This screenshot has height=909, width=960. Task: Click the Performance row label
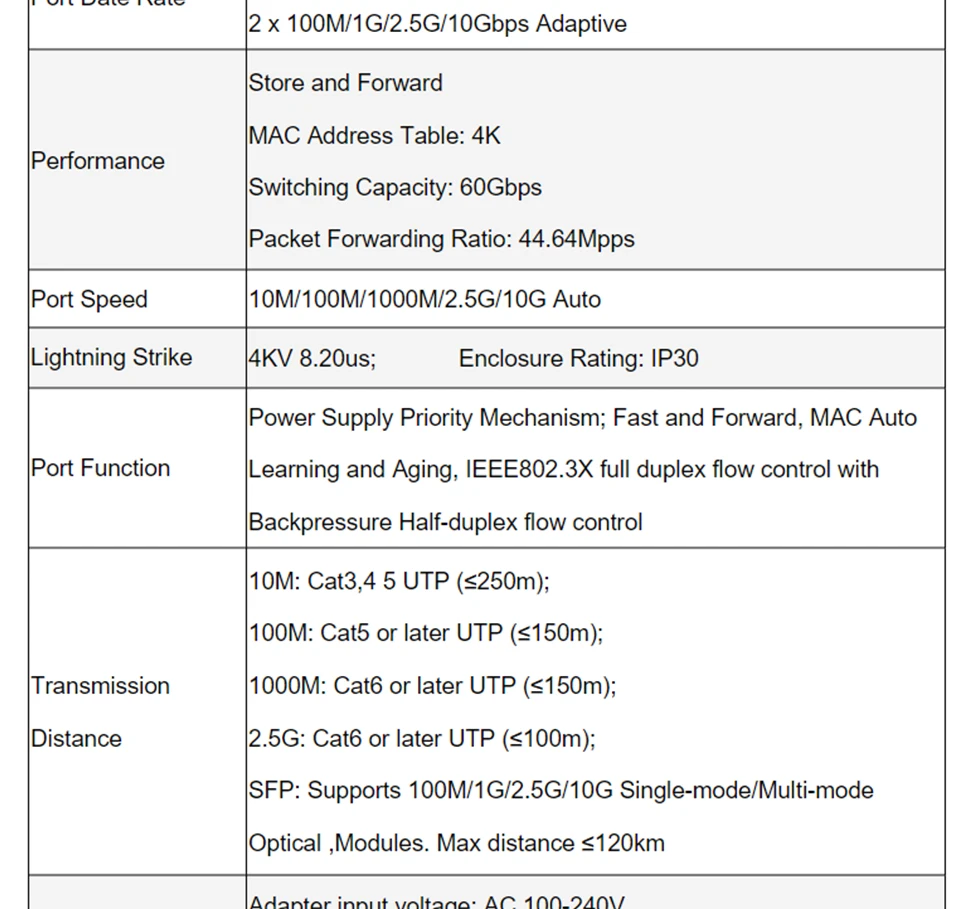[x=98, y=161]
